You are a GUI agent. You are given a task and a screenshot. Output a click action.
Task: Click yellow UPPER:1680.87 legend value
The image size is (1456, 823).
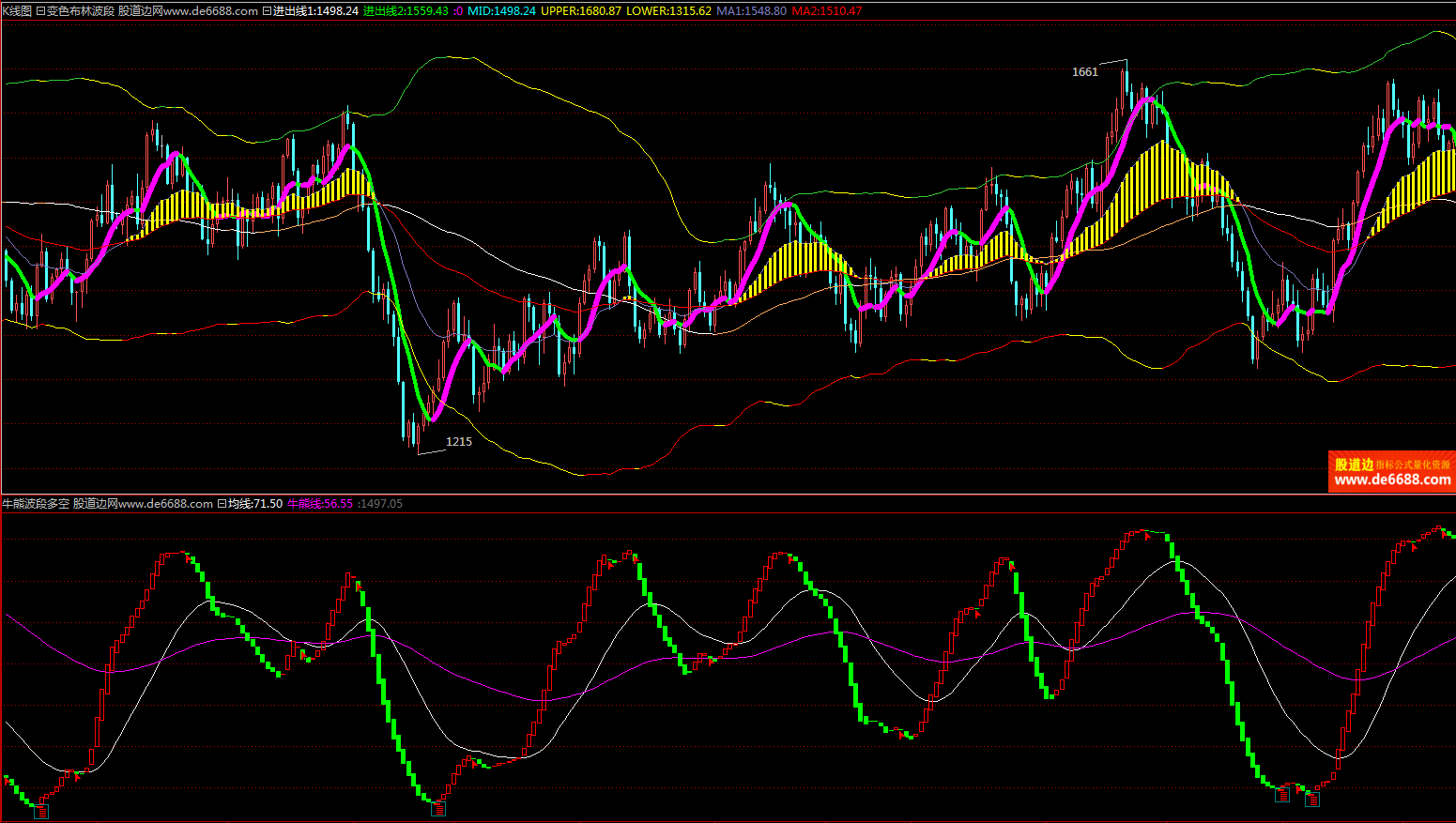[581, 11]
